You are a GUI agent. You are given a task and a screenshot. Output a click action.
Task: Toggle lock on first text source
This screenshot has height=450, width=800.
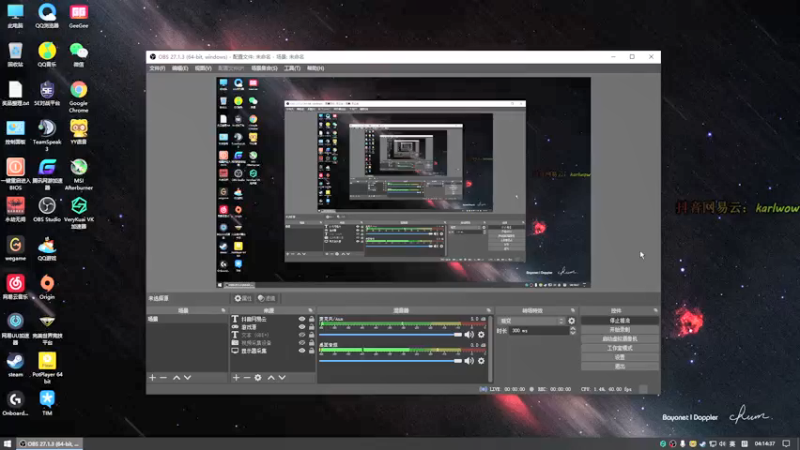[311, 319]
